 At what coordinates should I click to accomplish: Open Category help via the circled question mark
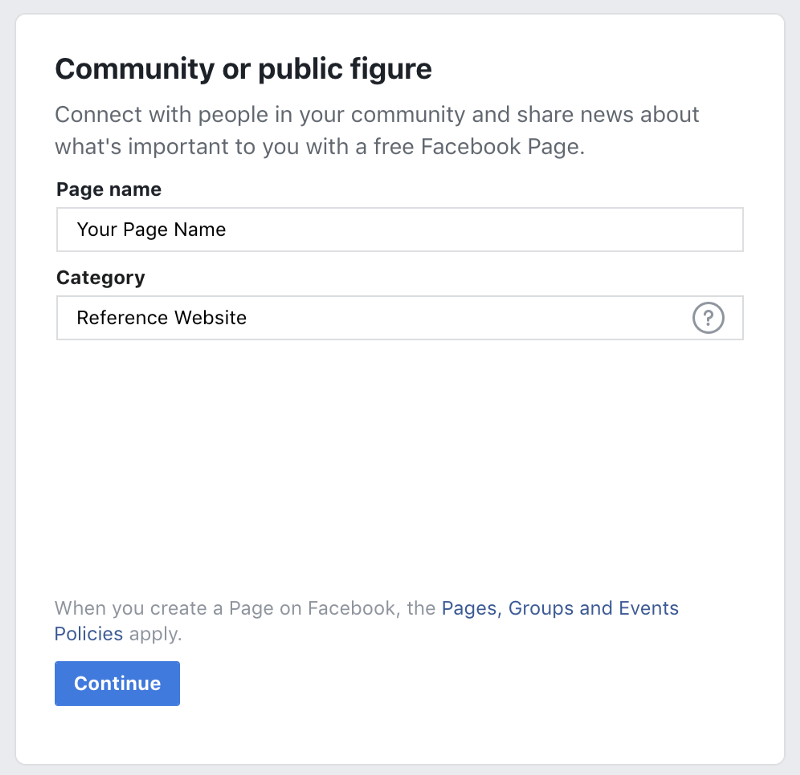[x=708, y=318]
